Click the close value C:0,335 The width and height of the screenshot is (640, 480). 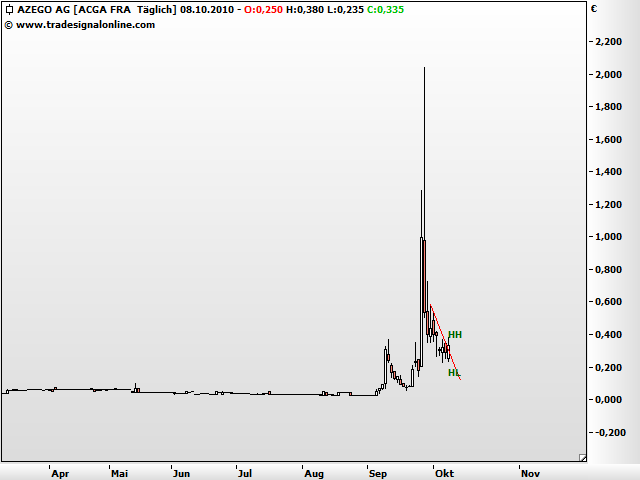click(385, 9)
